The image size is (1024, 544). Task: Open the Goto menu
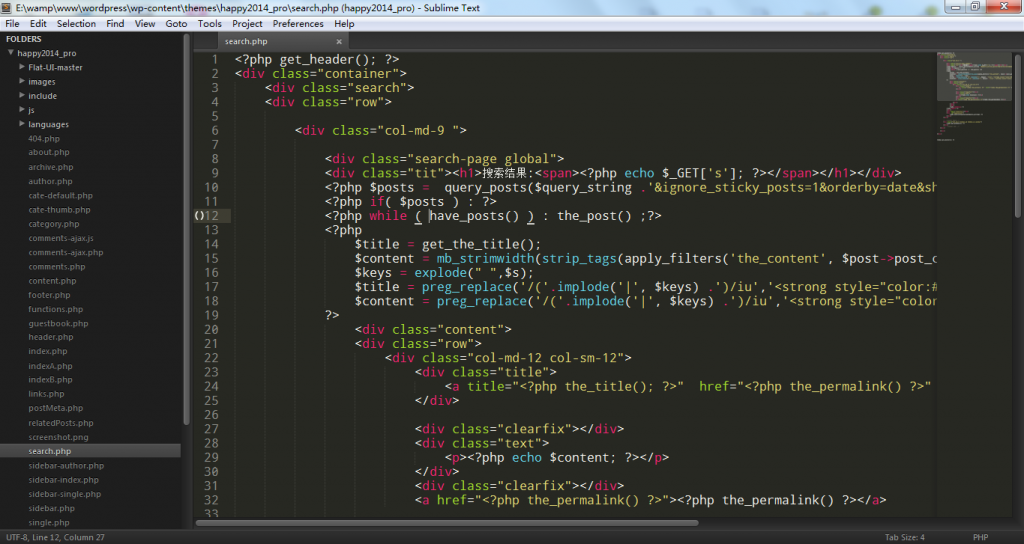[176, 24]
